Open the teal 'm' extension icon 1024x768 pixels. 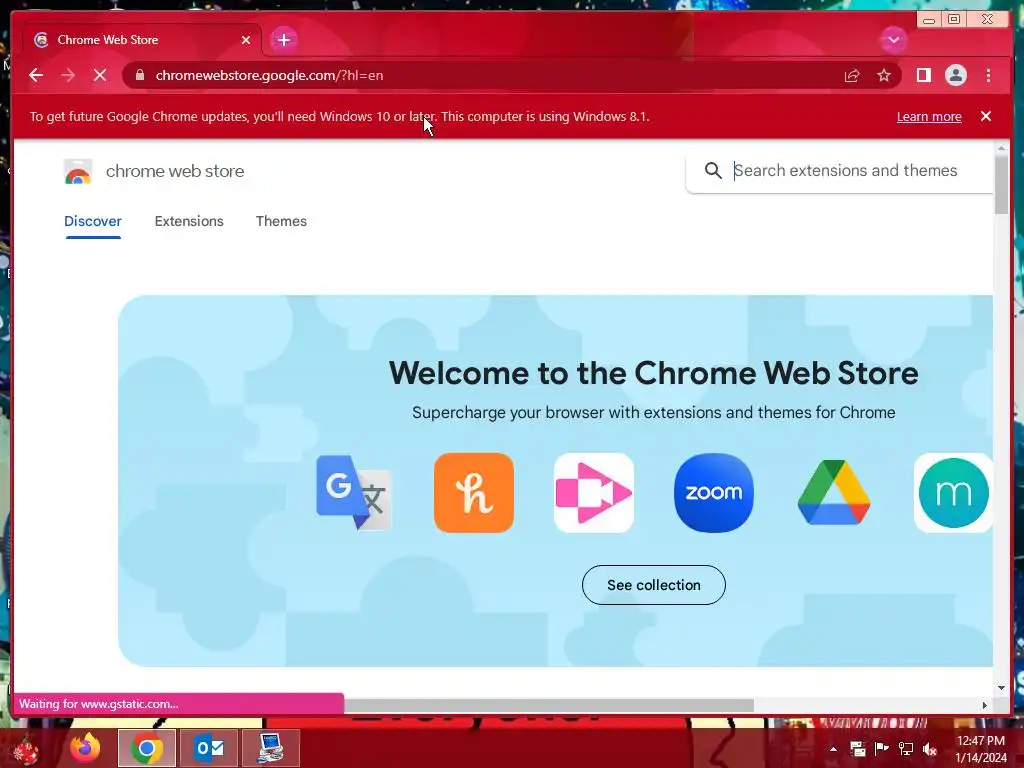[x=953, y=492]
